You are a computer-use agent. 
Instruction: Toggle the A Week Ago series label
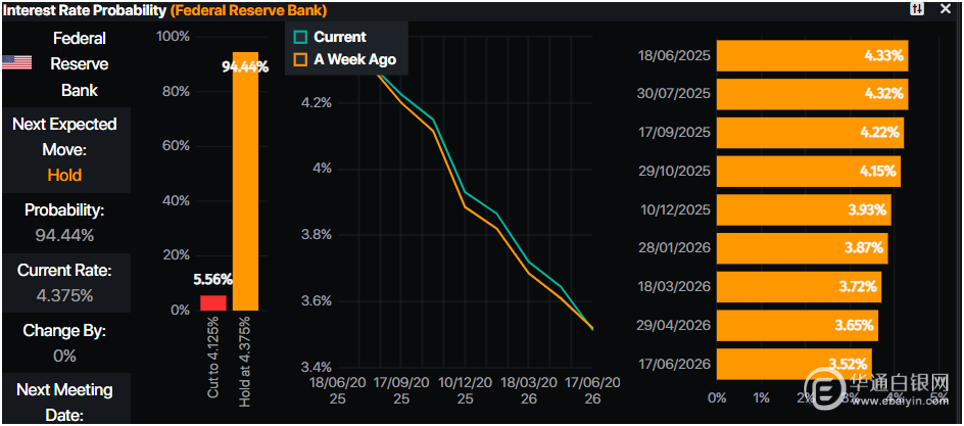click(355, 59)
